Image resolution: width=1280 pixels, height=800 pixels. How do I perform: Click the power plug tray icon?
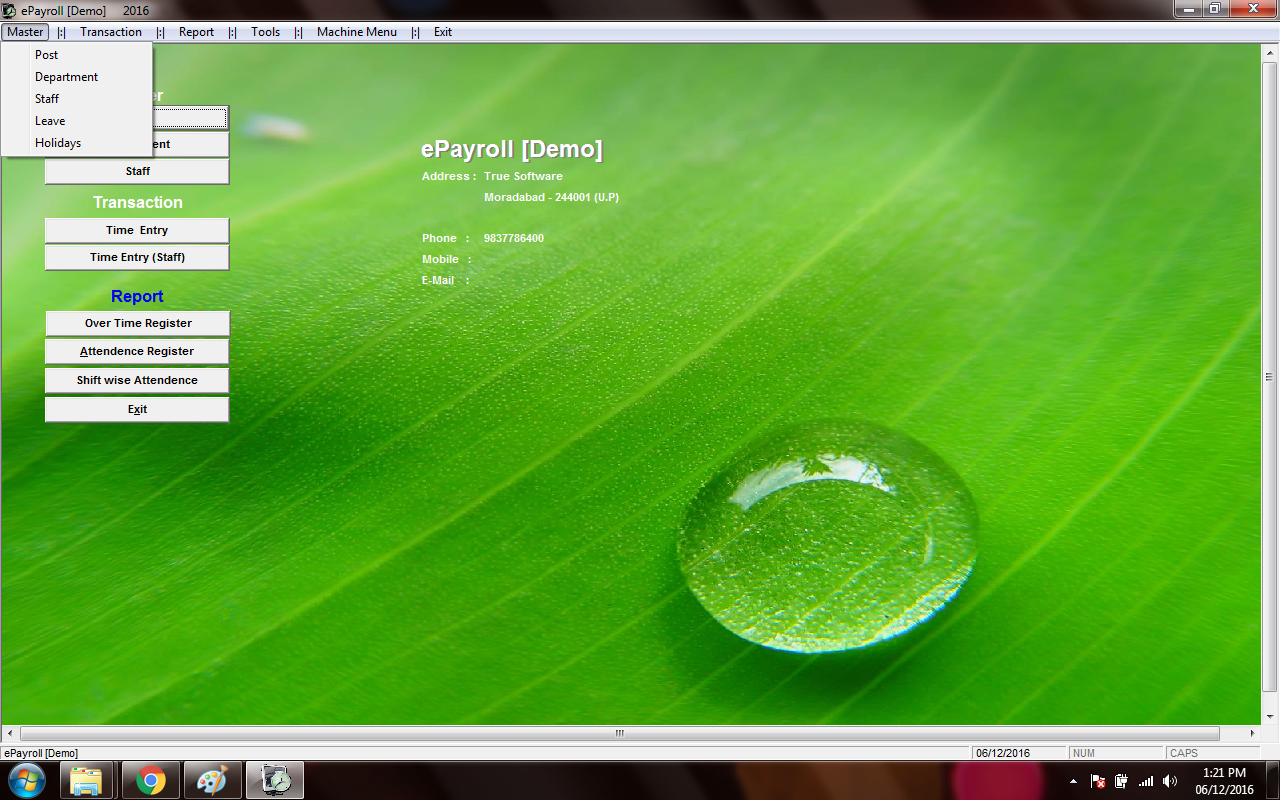coord(1122,781)
